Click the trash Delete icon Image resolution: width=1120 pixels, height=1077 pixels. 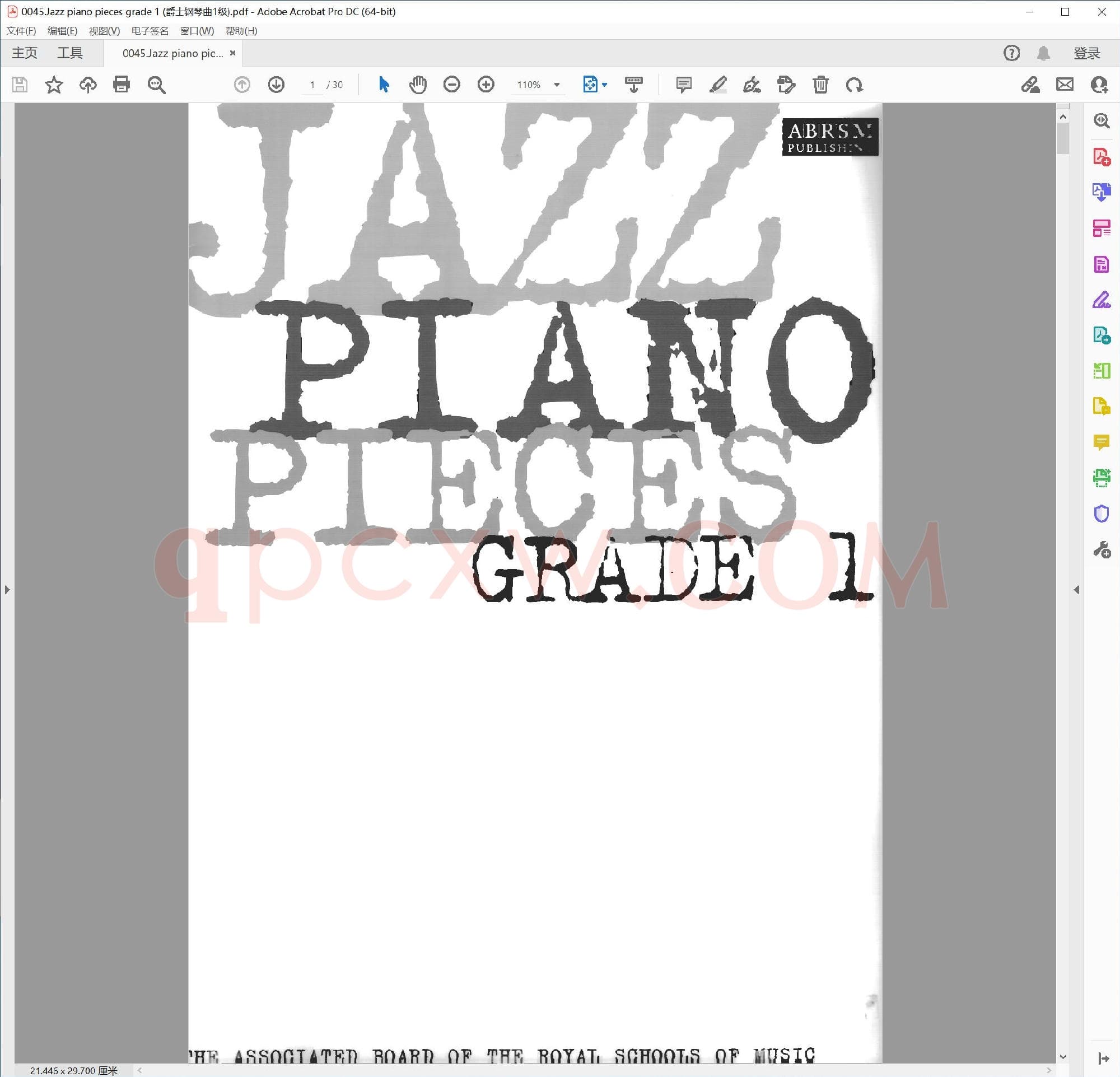[x=820, y=85]
